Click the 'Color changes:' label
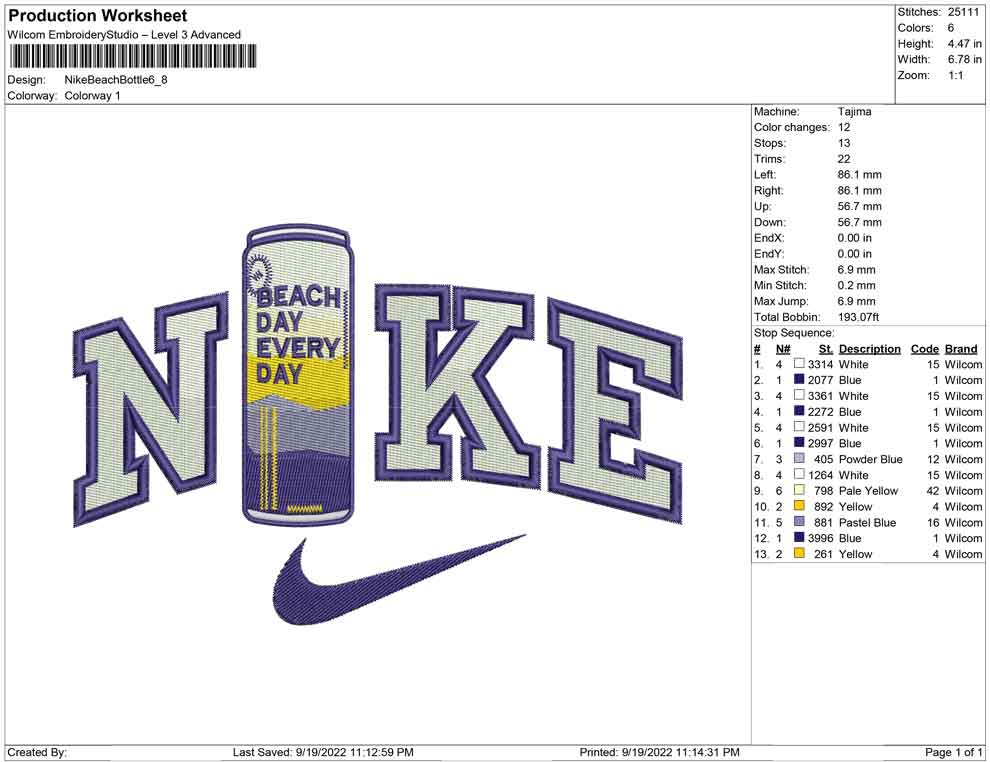This screenshot has width=990, height=762. click(792, 127)
